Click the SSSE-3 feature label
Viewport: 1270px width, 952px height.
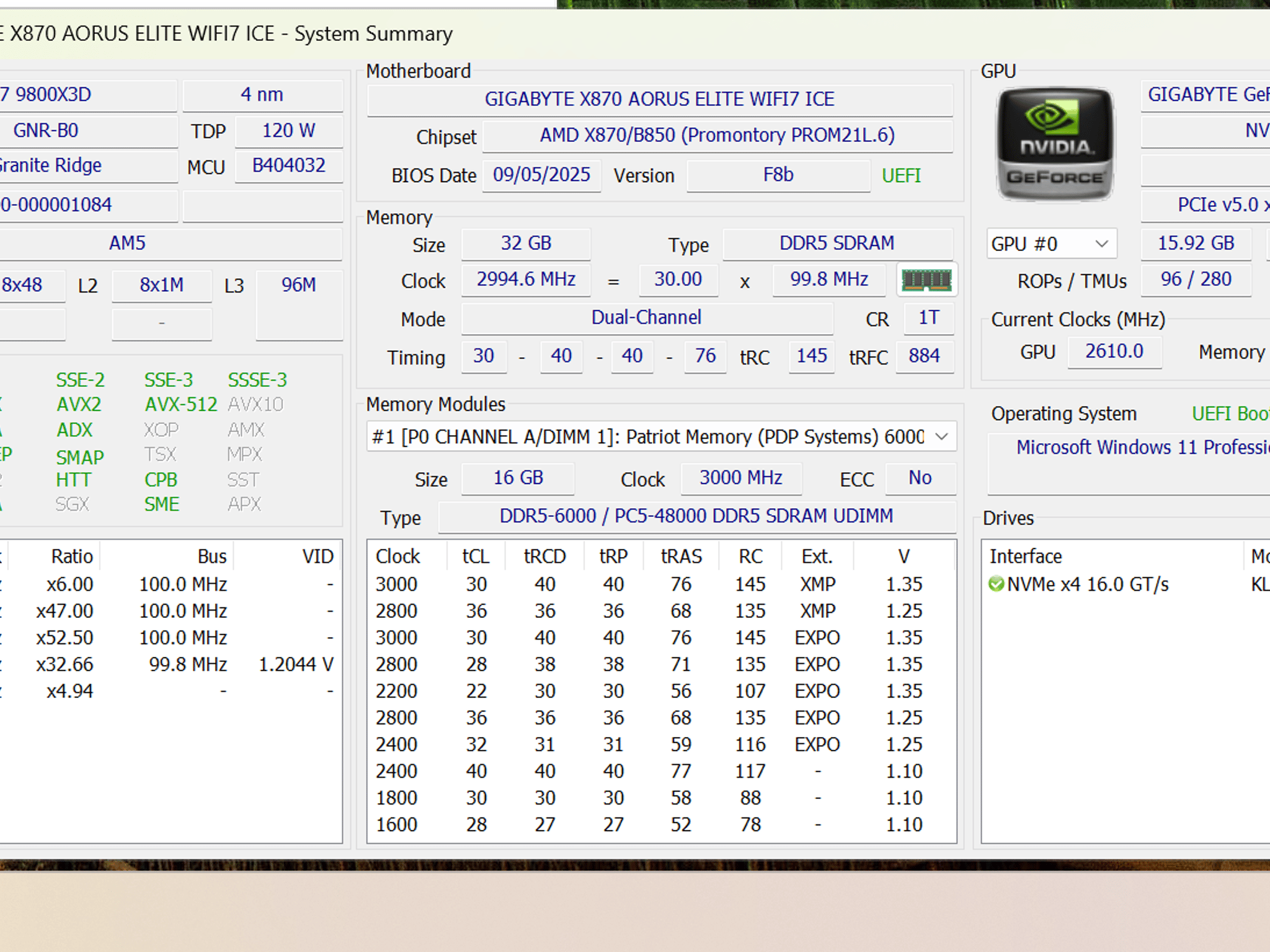pyautogui.click(x=257, y=380)
